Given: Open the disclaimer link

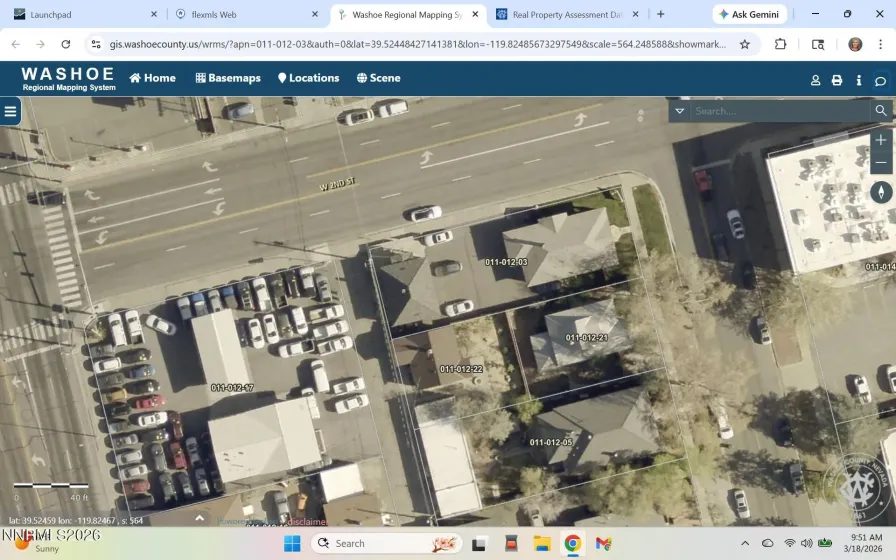Looking at the screenshot, I should coord(307,521).
